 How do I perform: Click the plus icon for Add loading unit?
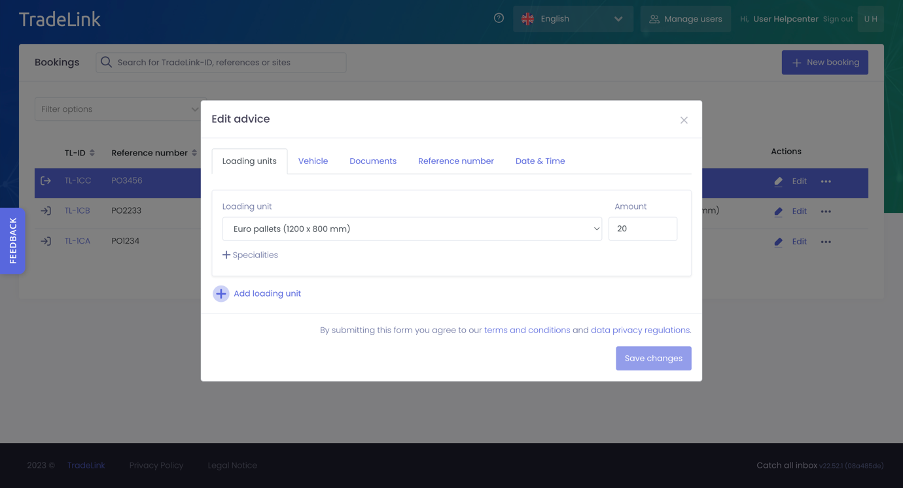[x=221, y=293]
